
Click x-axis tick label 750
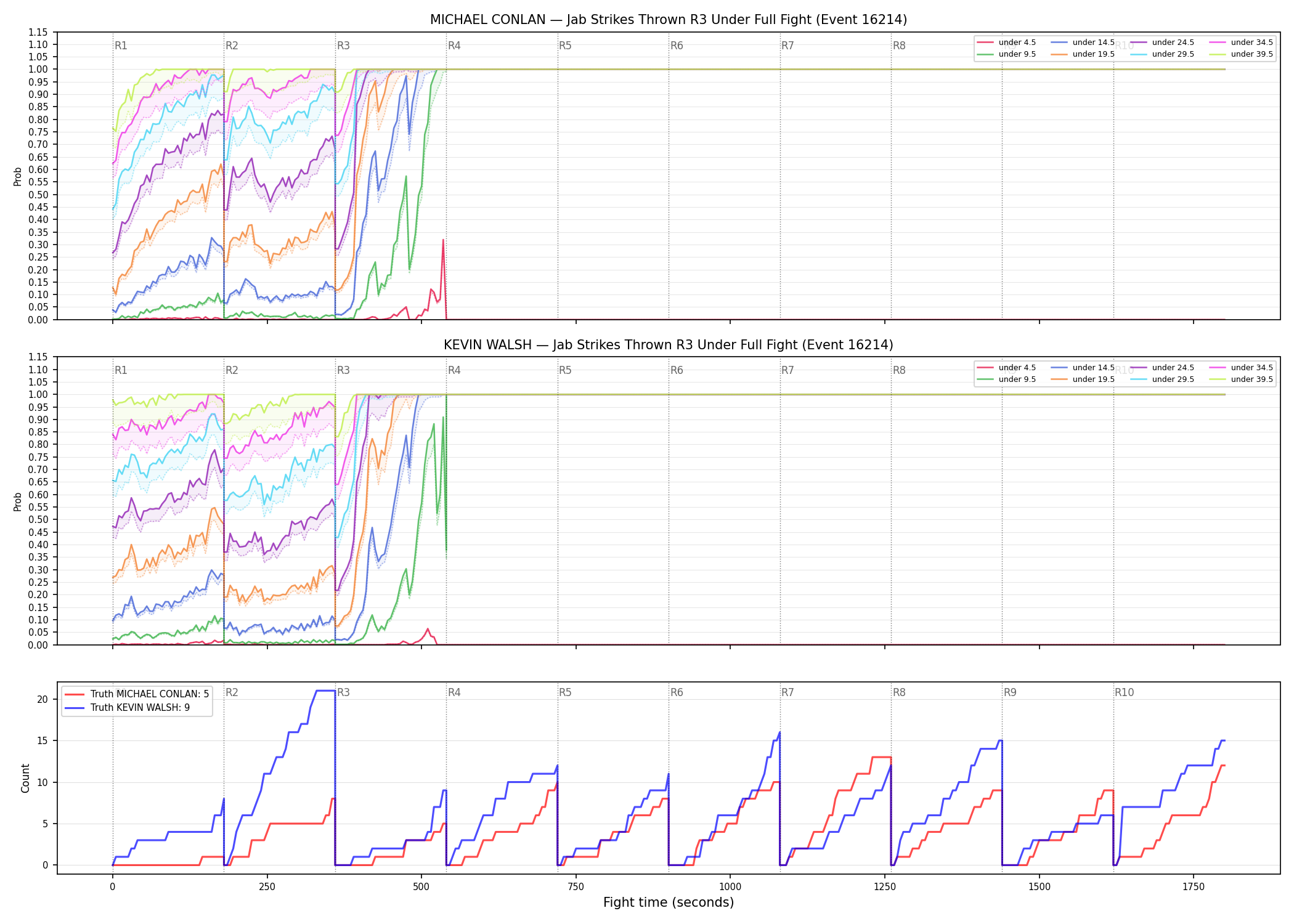(576, 887)
